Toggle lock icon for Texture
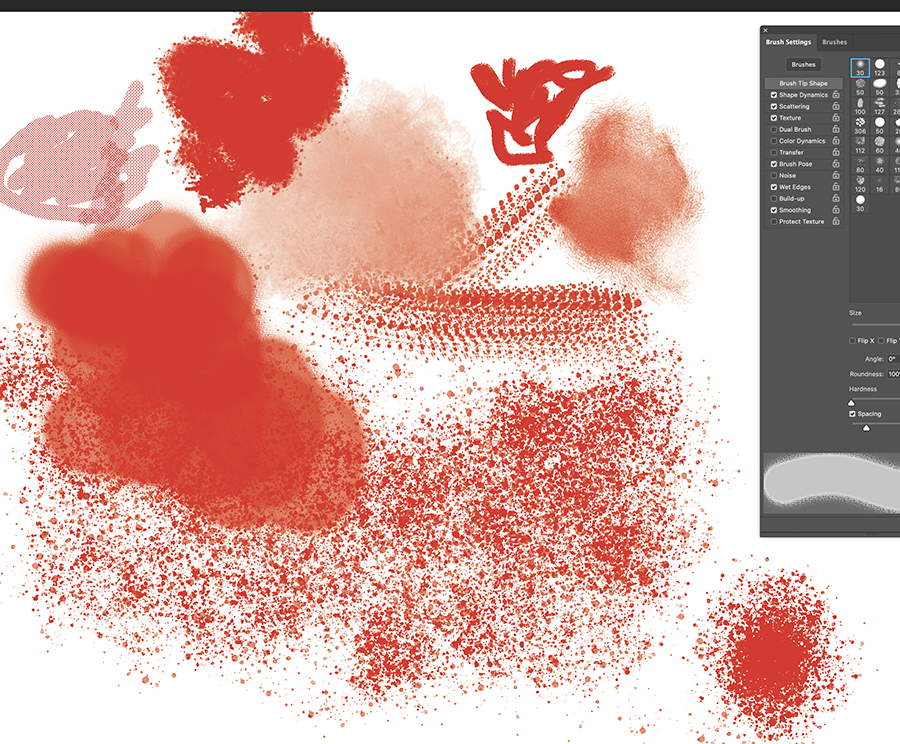The image size is (900, 744). (836, 118)
